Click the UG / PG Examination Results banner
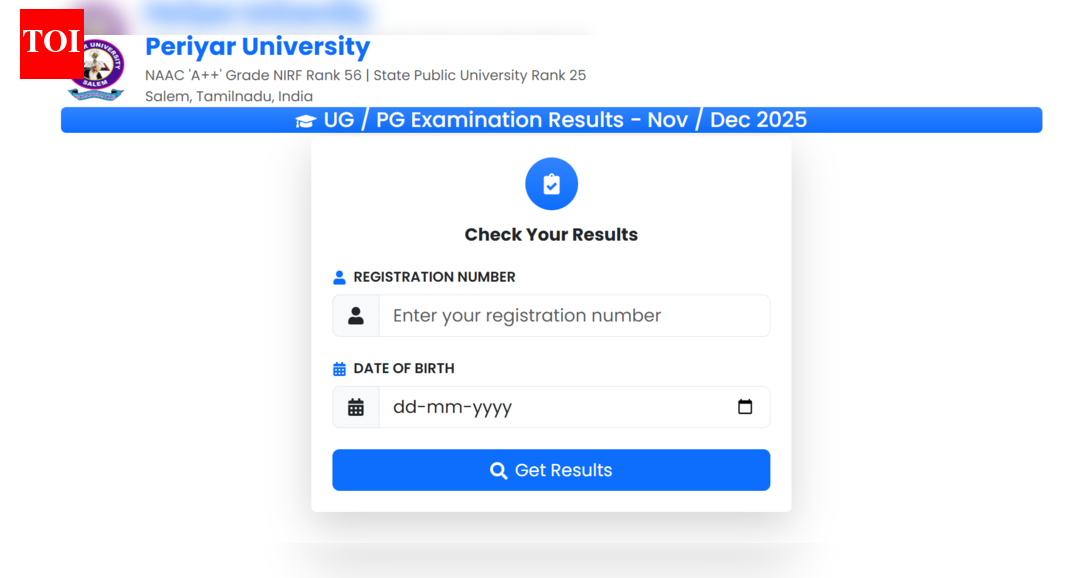Image resolution: width=1070 pixels, height=578 pixels. click(x=551, y=119)
